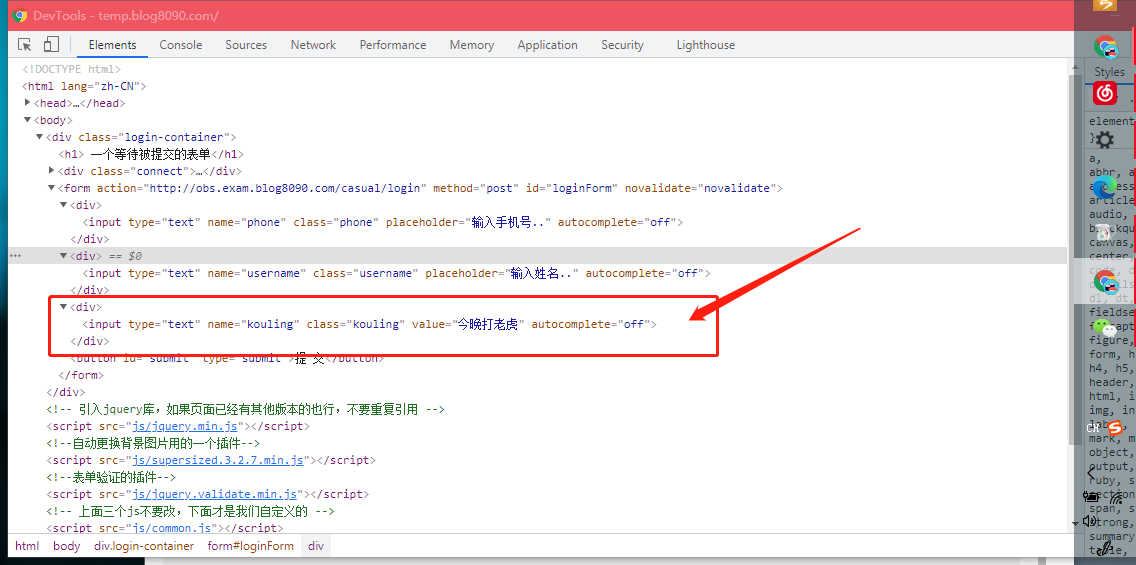1136x565 pixels.
Task: Select the input name="kouling" line
Action: tap(369, 325)
